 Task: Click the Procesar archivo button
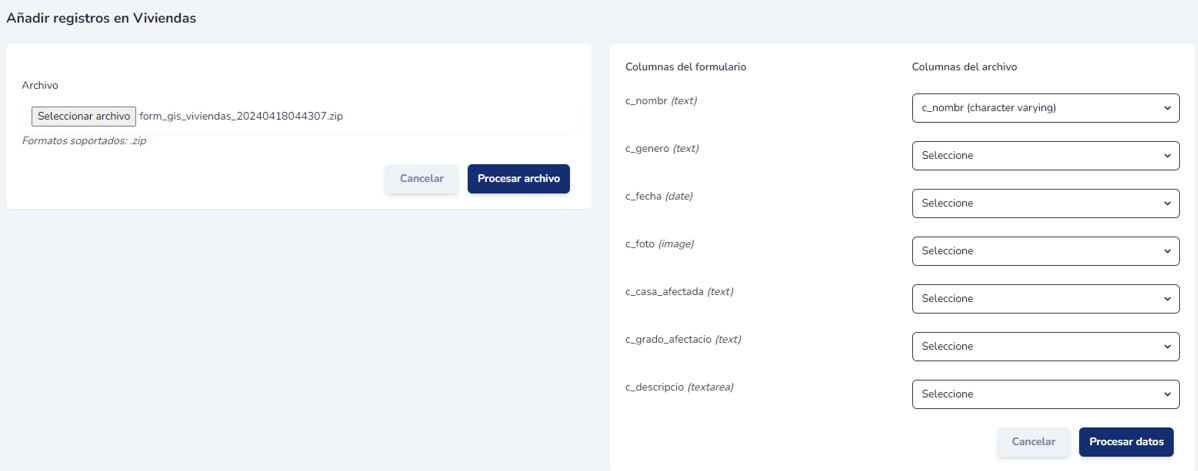point(518,179)
